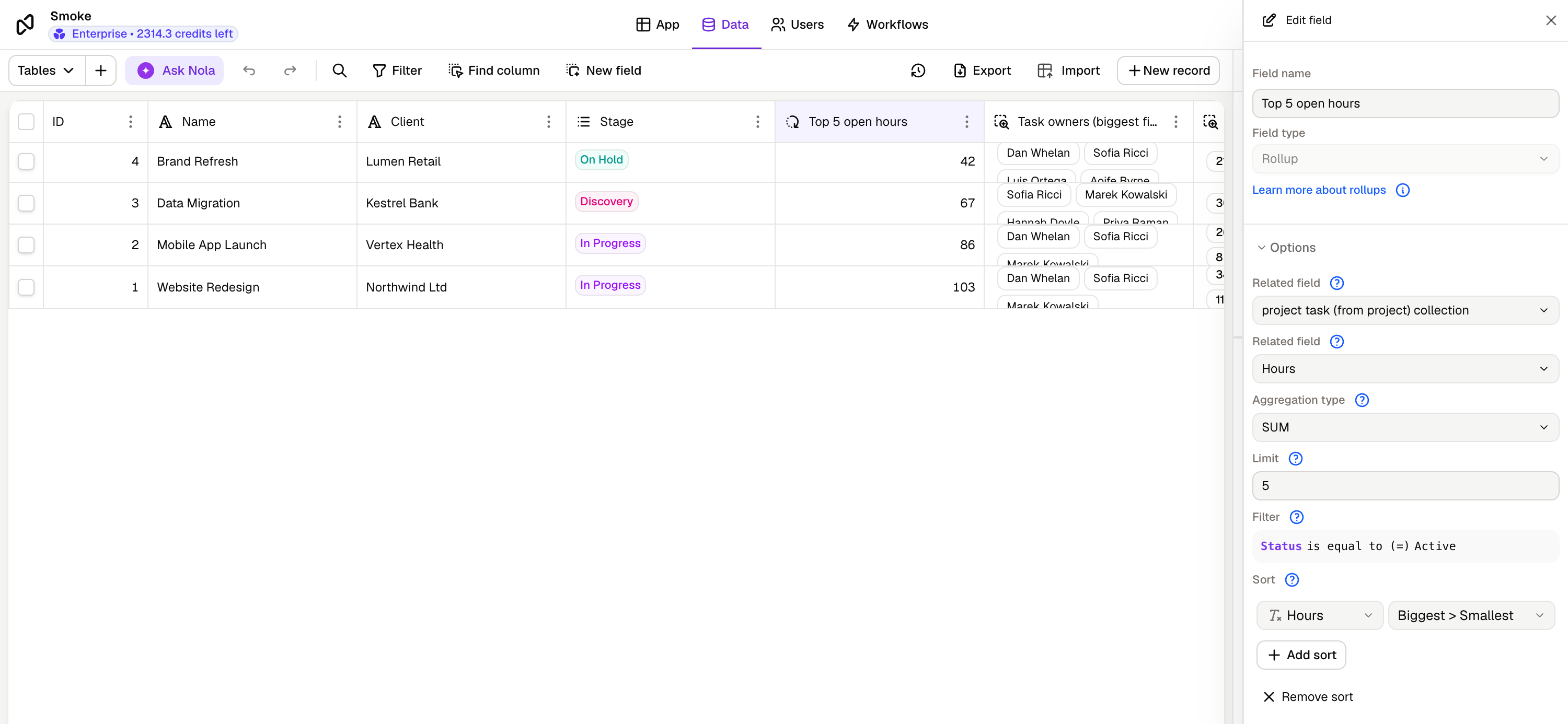Open the SUM aggregation type dropdown

[1405, 427]
